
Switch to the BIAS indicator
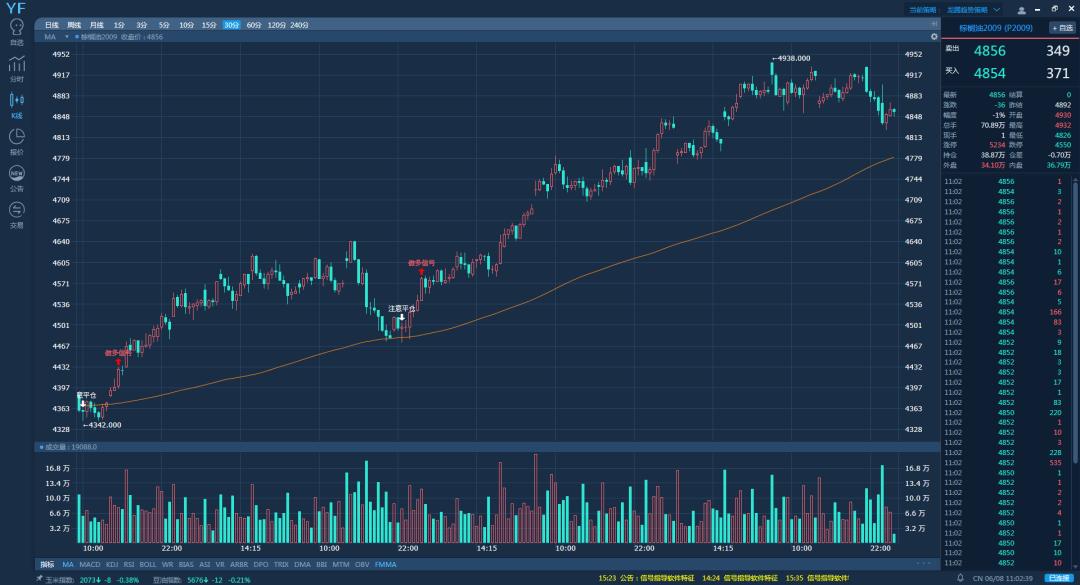coord(186,564)
